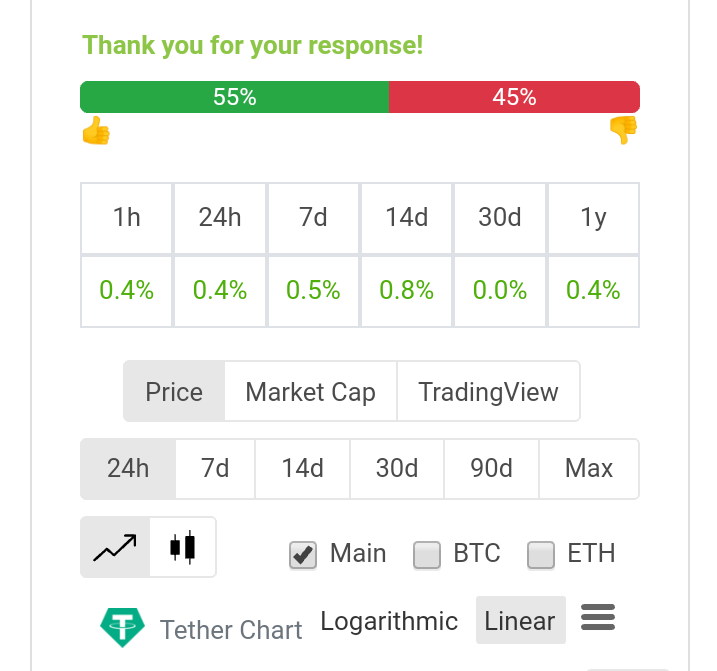Enable the BTC checkbox

pyautogui.click(x=427, y=555)
